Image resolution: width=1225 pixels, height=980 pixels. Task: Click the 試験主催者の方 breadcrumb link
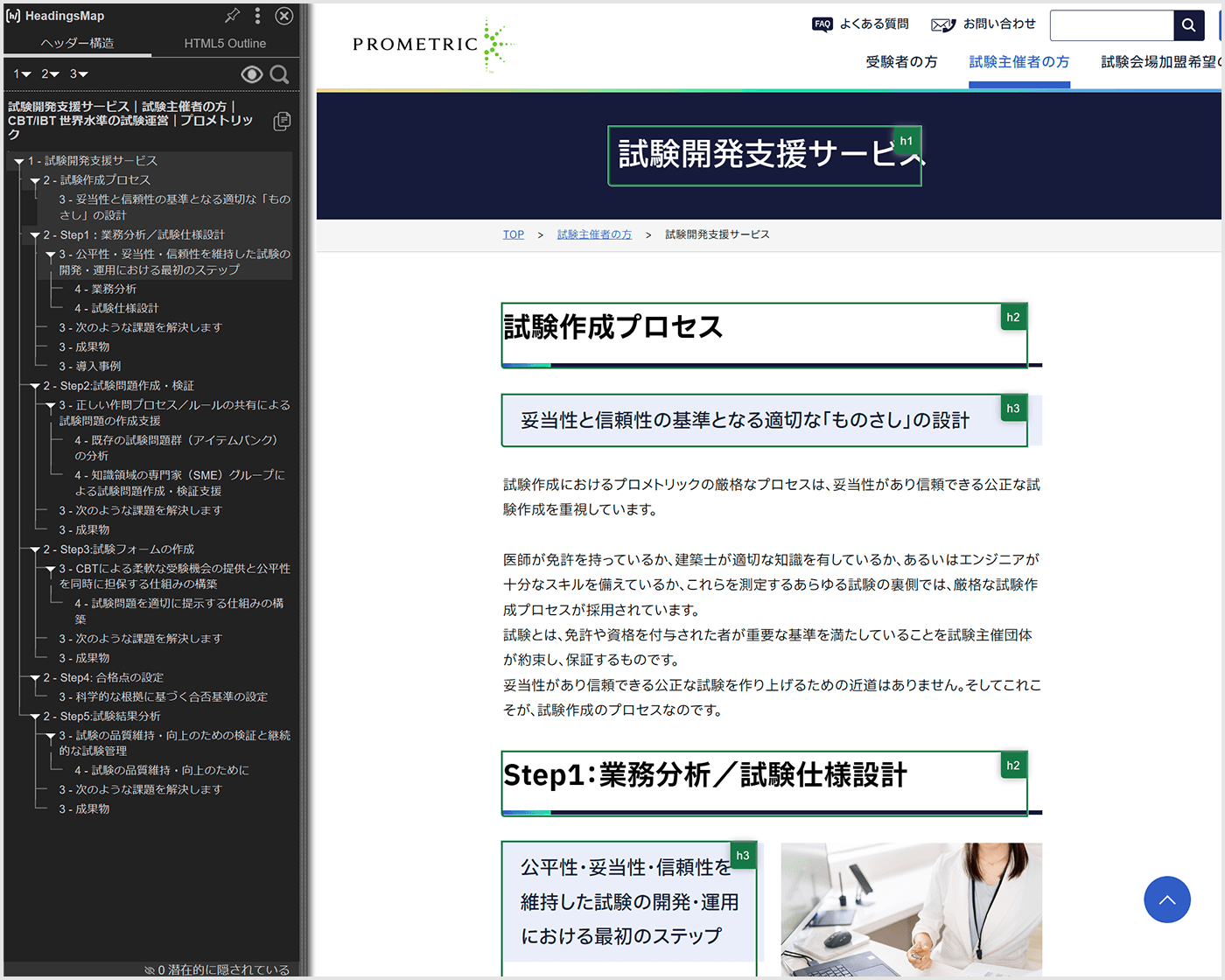click(x=594, y=234)
